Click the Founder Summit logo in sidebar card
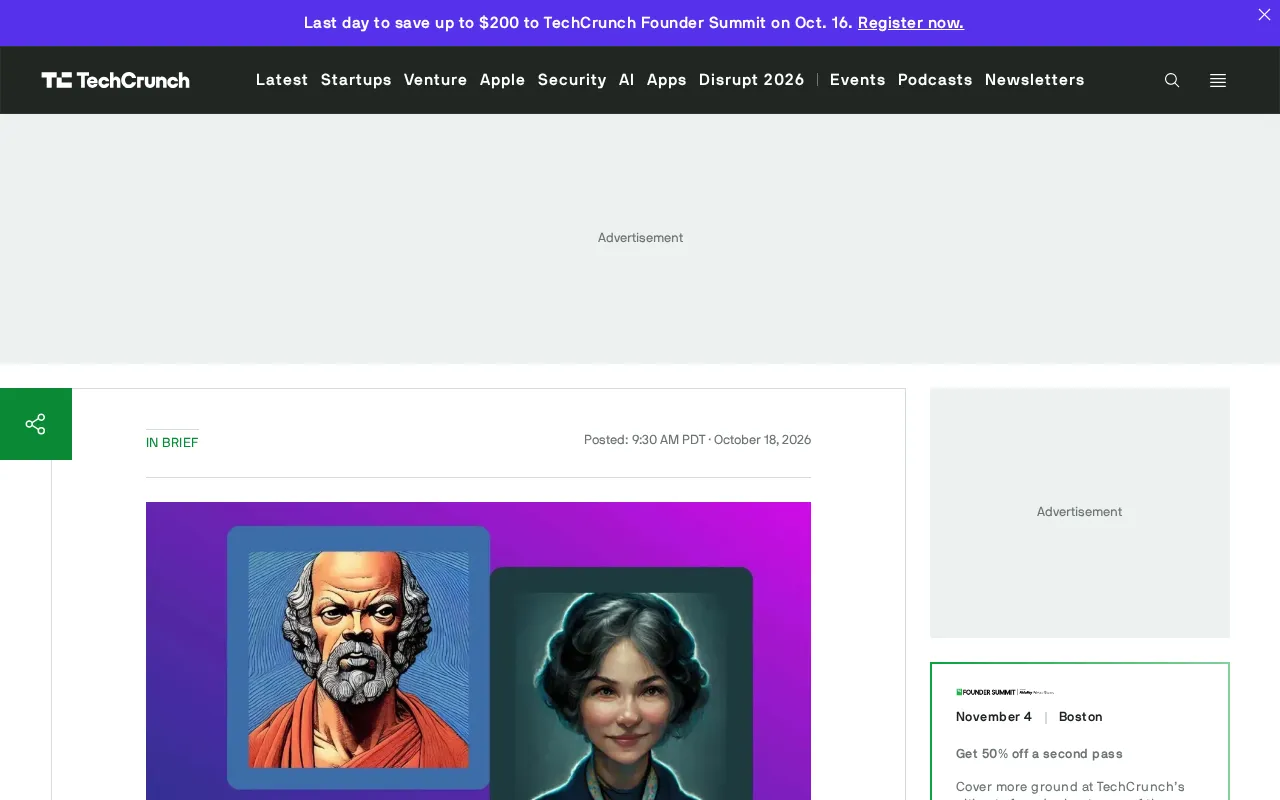Image resolution: width=1280 pixels, height=800 pixels. pos(1005,692)
